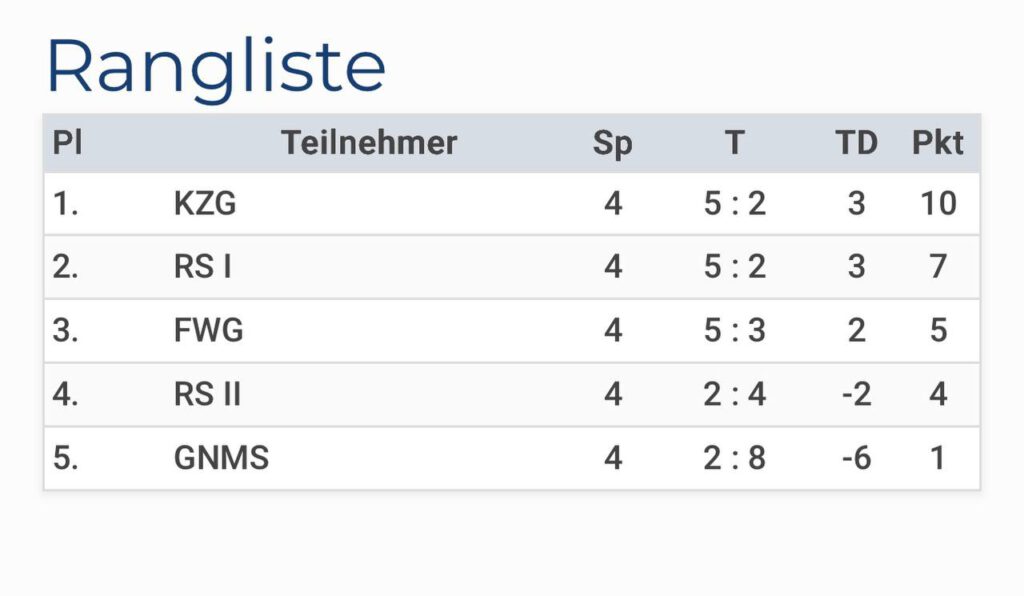Click the Rangliste heading

coord(216,67)
